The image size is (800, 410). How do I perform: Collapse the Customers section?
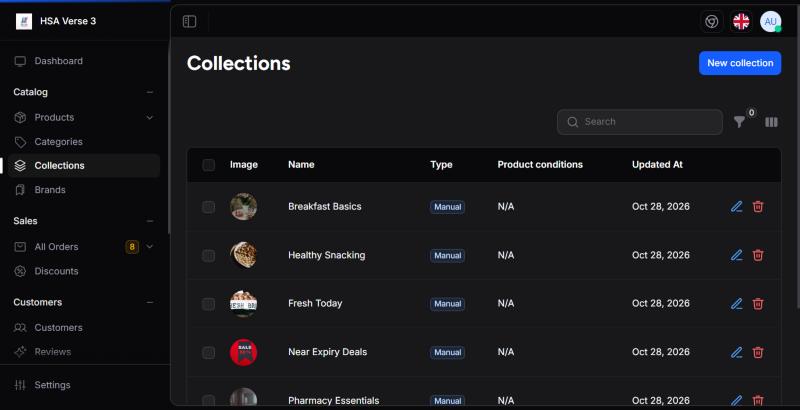pos(149,302)
